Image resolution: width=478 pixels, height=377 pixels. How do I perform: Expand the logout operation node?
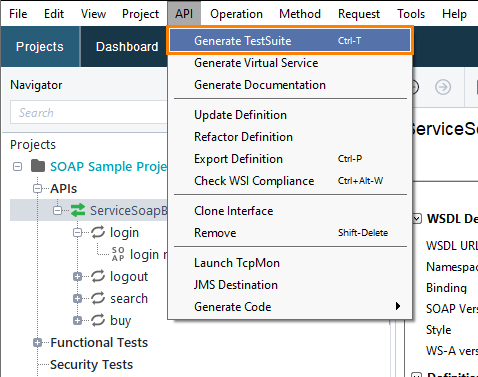pyautogui.click(x=77, y=276)
